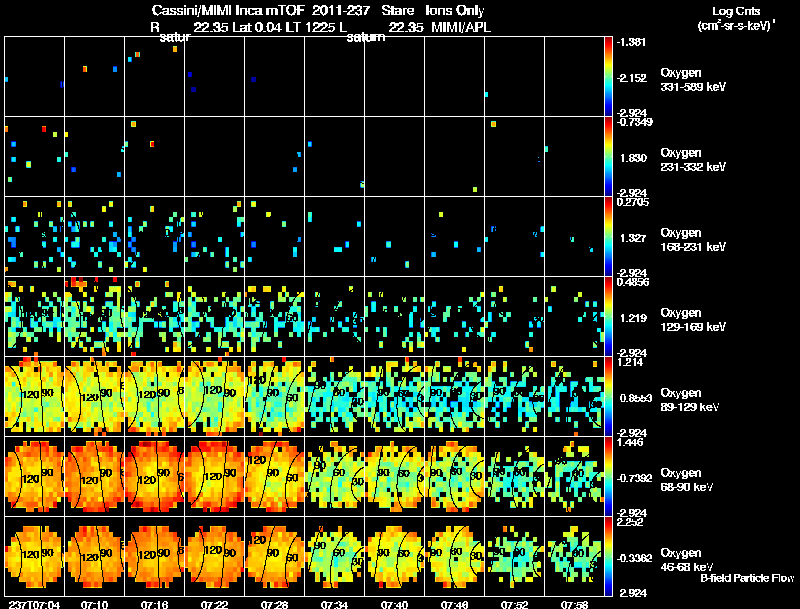This screenshot has height=609, width=800.
Task: Click the 'Oxygen 46-68 keV' row label
Action: 687,560
